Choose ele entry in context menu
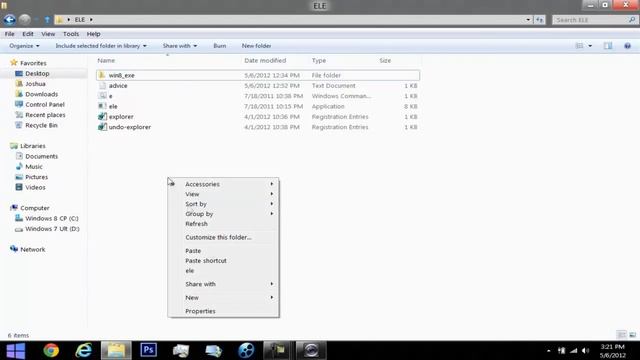Viewport: 640px width, 360px height. click(223, 271)
